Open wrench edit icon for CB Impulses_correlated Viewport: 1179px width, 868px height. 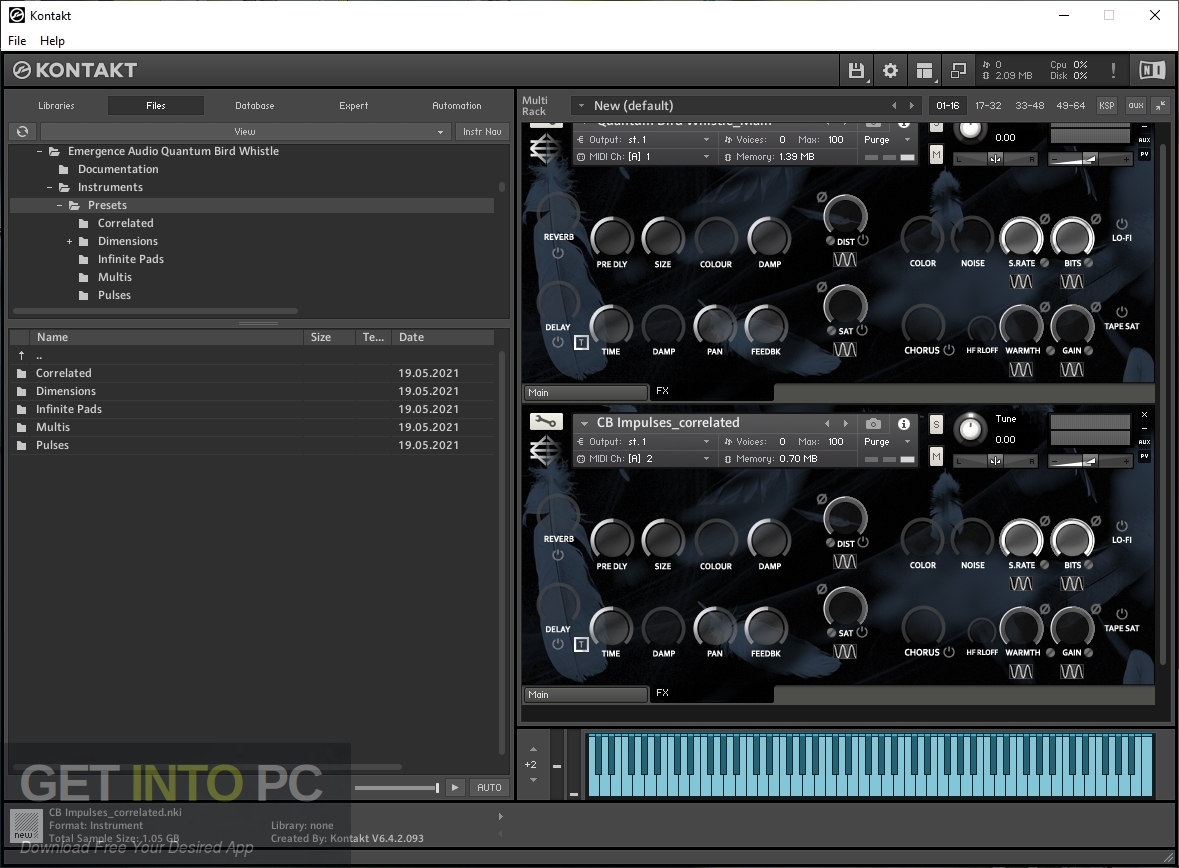546,423
